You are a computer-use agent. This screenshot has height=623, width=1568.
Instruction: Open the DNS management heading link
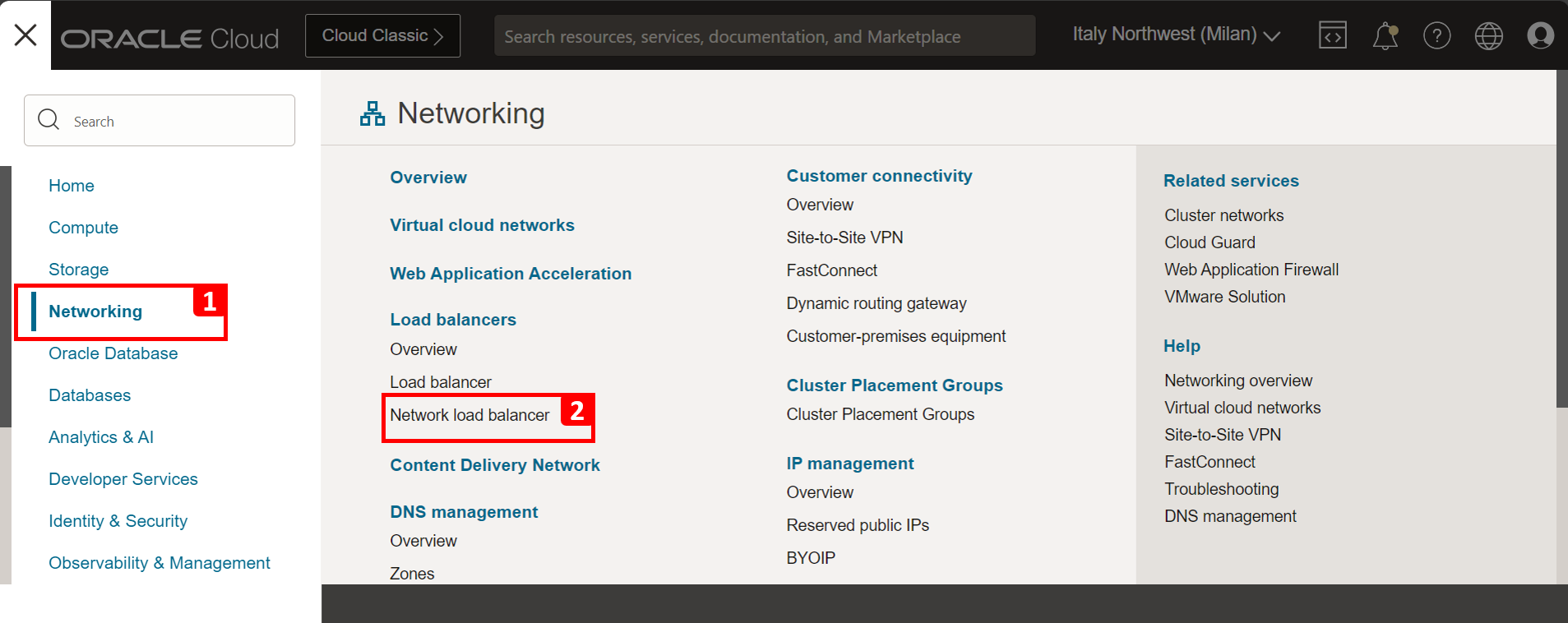point(464,512)
